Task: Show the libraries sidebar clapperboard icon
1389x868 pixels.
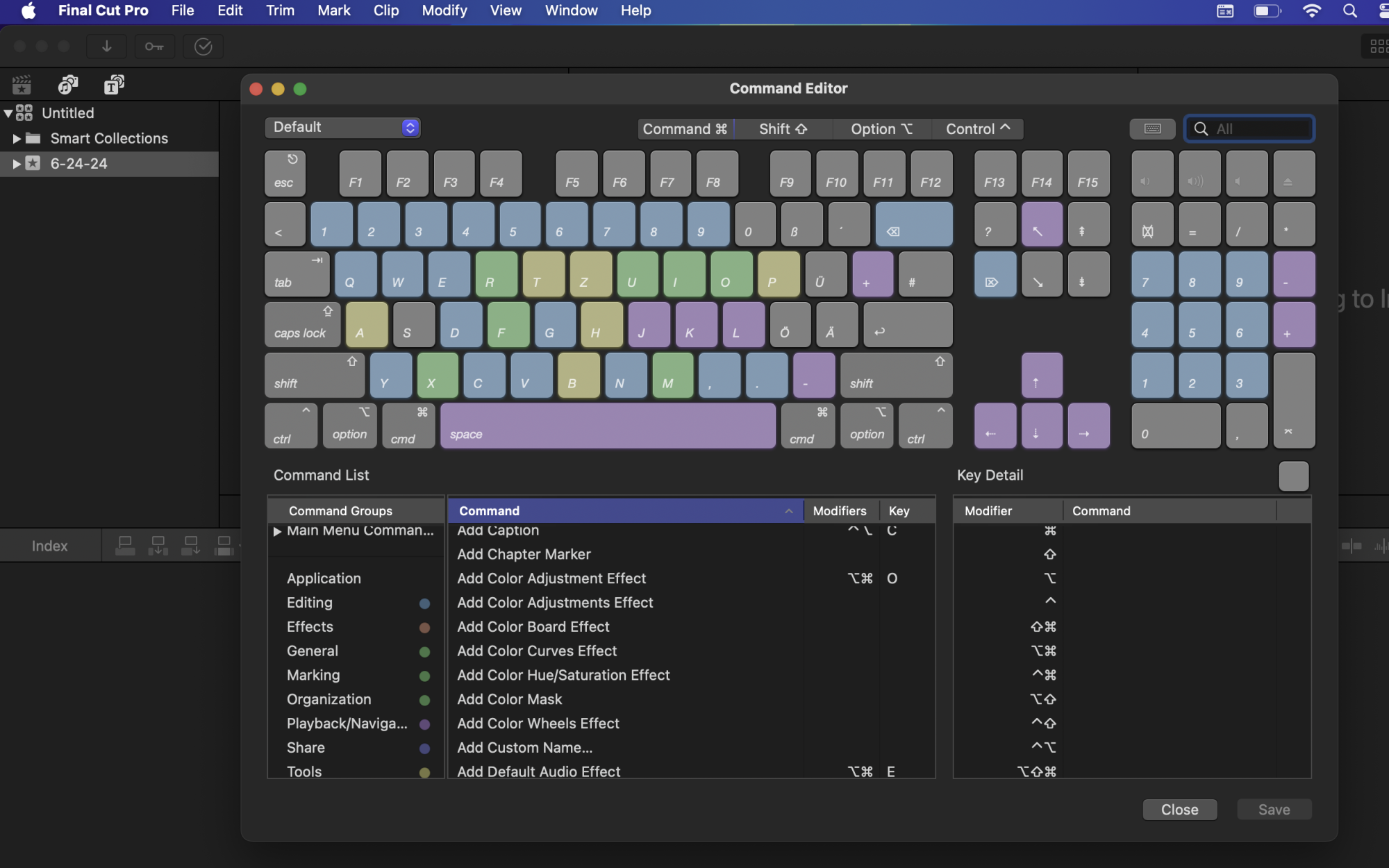Action: (x=22, y=85)
